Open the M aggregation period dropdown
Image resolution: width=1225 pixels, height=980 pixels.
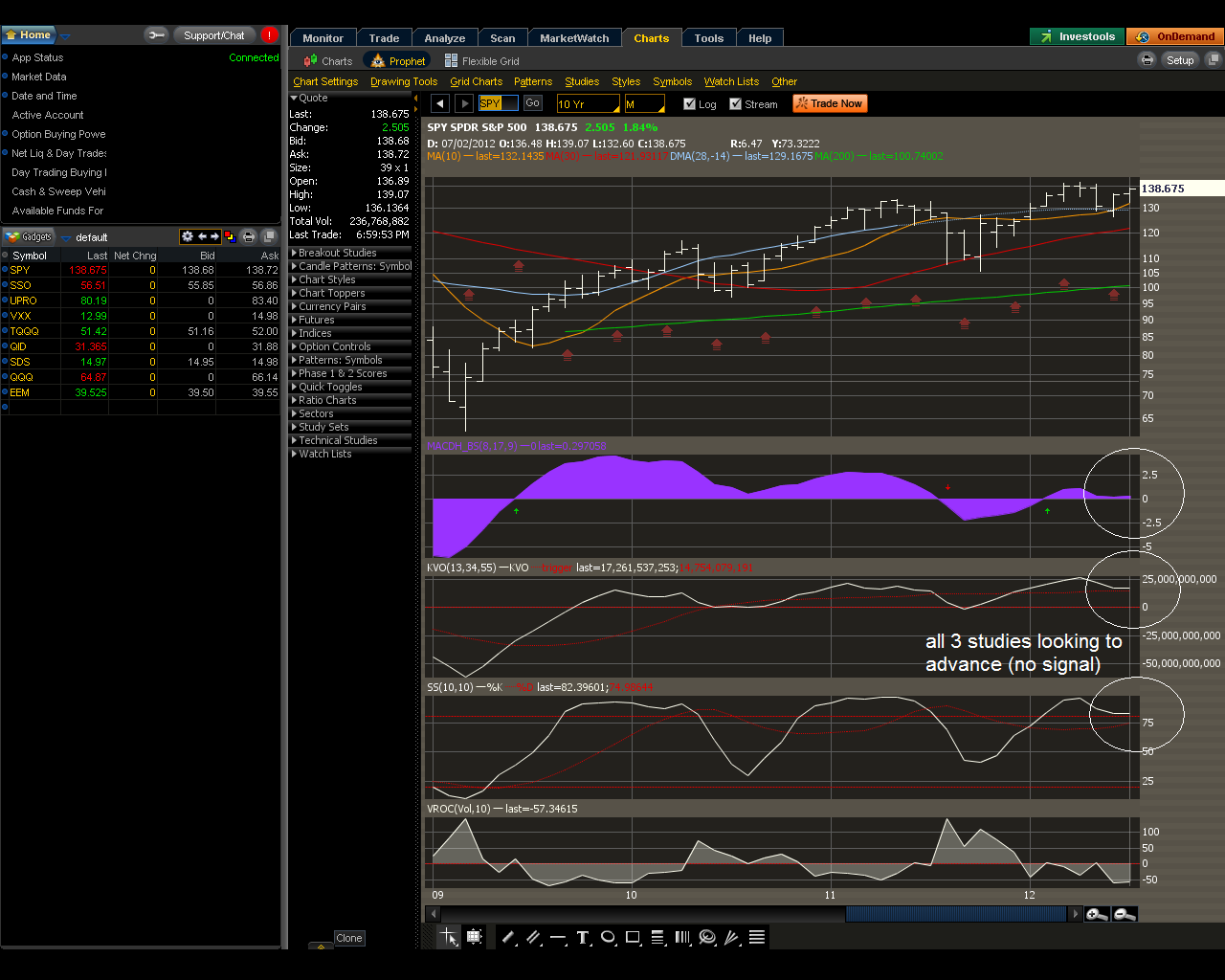point(645,103)
